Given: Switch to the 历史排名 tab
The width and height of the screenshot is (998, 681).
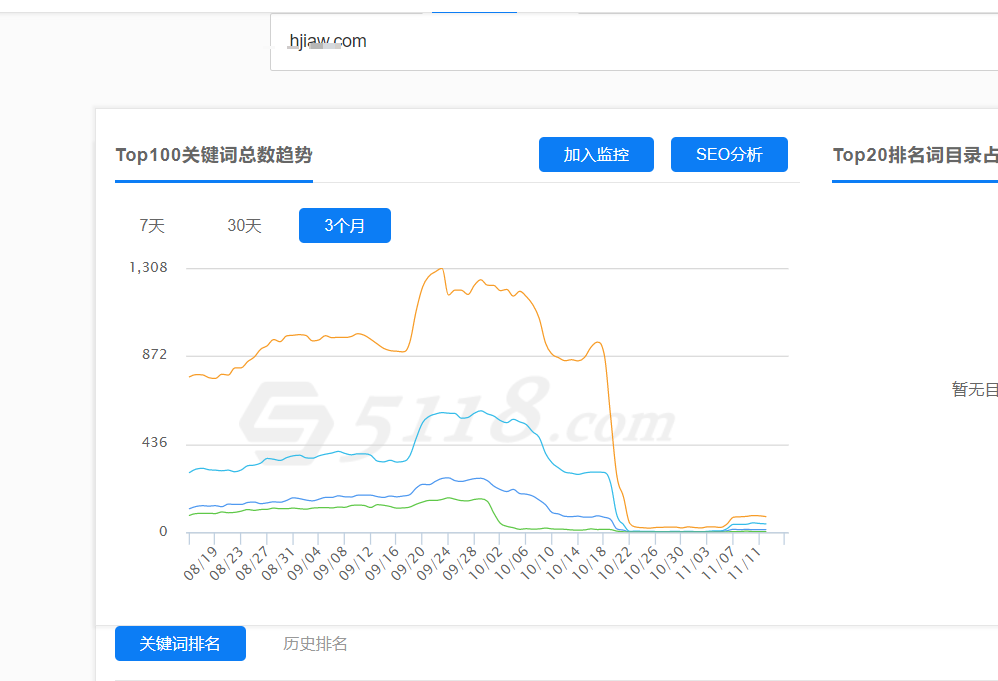Looking at the screenshot, I should click(315, 643).
